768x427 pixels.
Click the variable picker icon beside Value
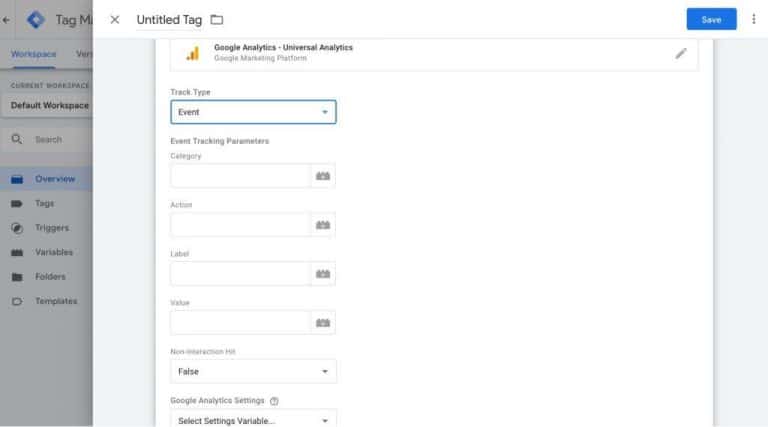tap(323, 323)
